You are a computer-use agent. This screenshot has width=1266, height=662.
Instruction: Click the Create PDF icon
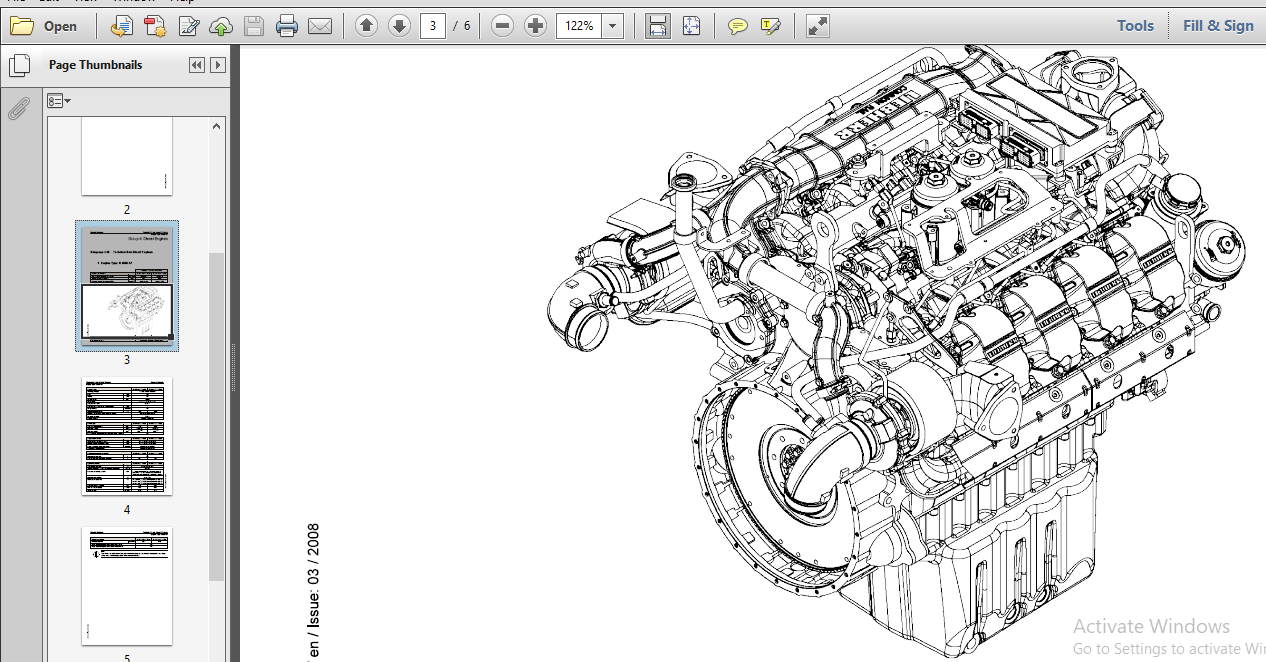[x=154, y=26]
